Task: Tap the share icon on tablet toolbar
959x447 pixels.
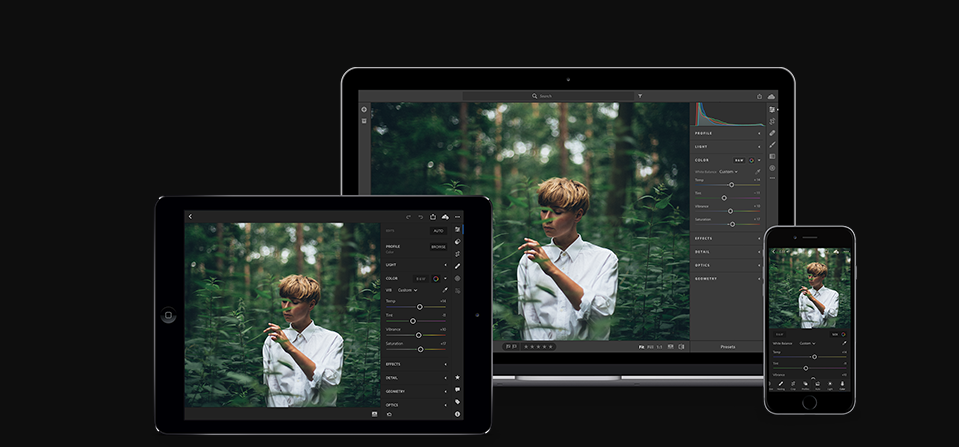Action: (433, 216)
